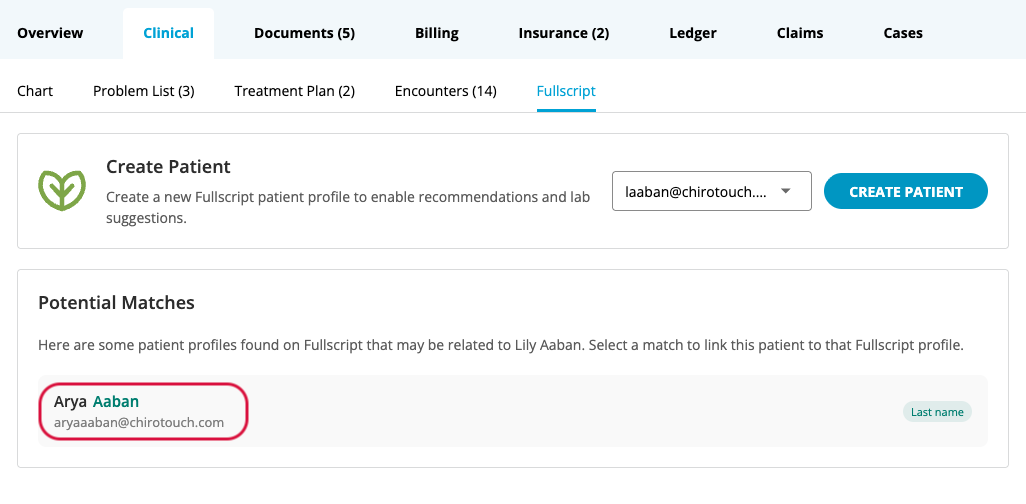The height and width of the screenshot is (504, 1026).
Task: Switch to the Claims tab
Action: 800,33
